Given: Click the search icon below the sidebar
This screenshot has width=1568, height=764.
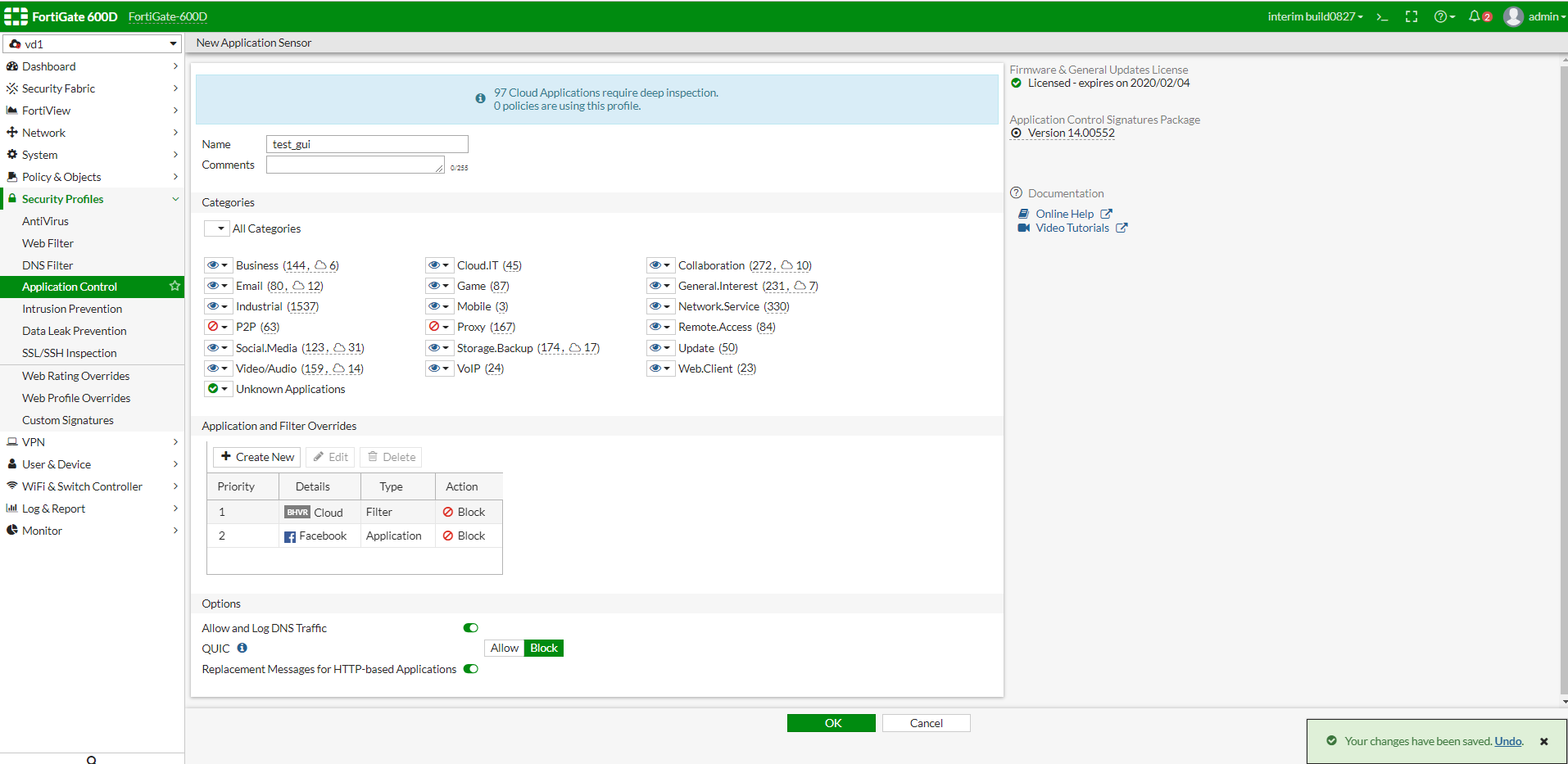Looking at the screenshot, I should click(x=91, y=760).
